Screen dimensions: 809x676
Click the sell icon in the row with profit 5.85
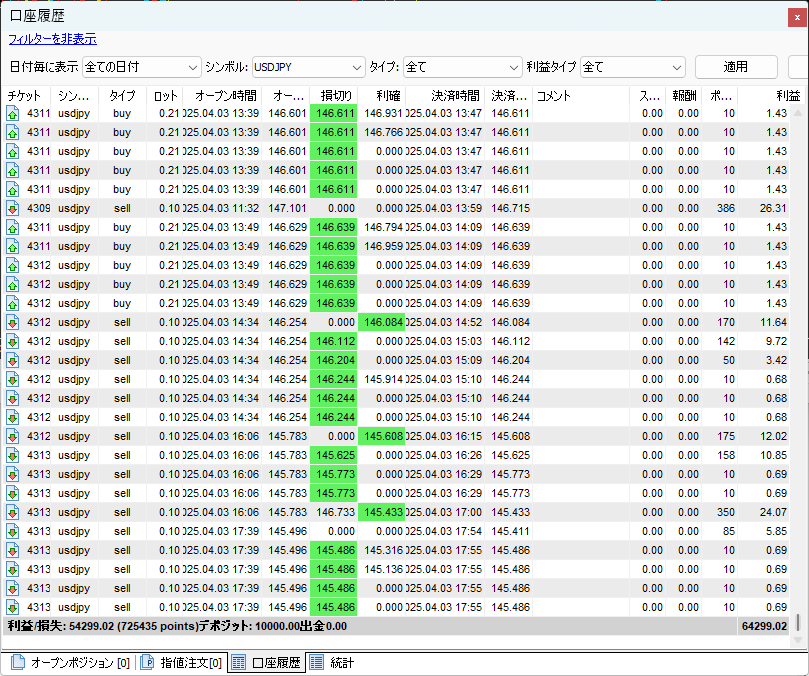[13, 532]
